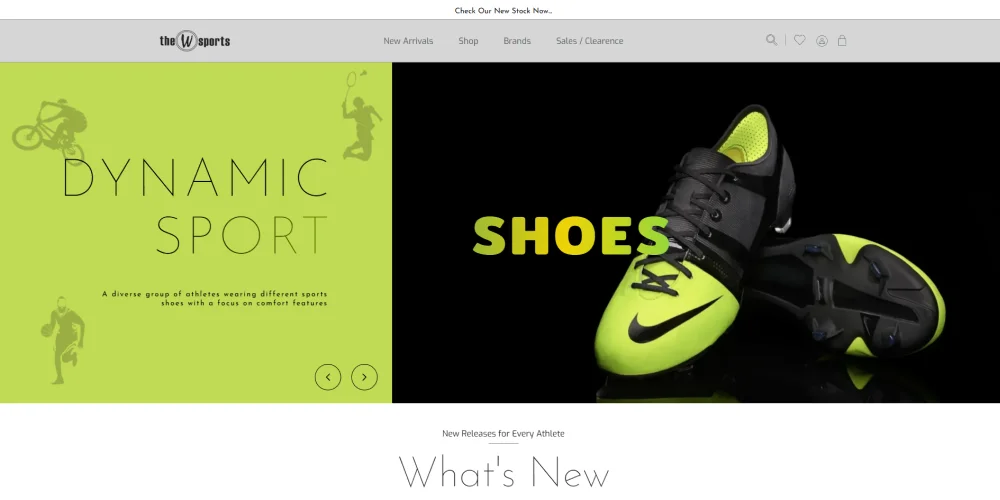Click the badminton player silhouette
1000x500 pixels.
point(361,118)
